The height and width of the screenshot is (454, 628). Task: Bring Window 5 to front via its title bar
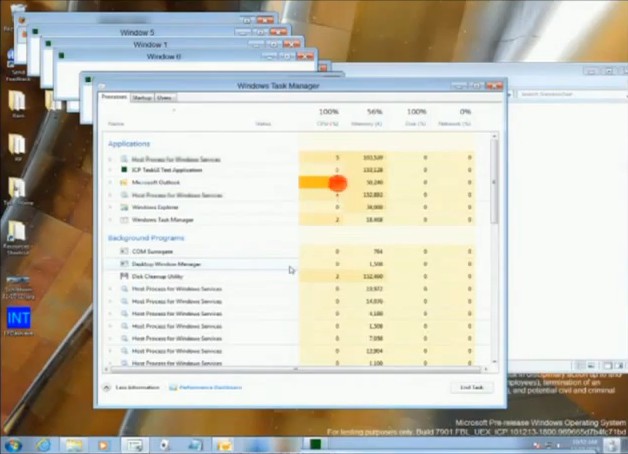(x=137, y=32)
